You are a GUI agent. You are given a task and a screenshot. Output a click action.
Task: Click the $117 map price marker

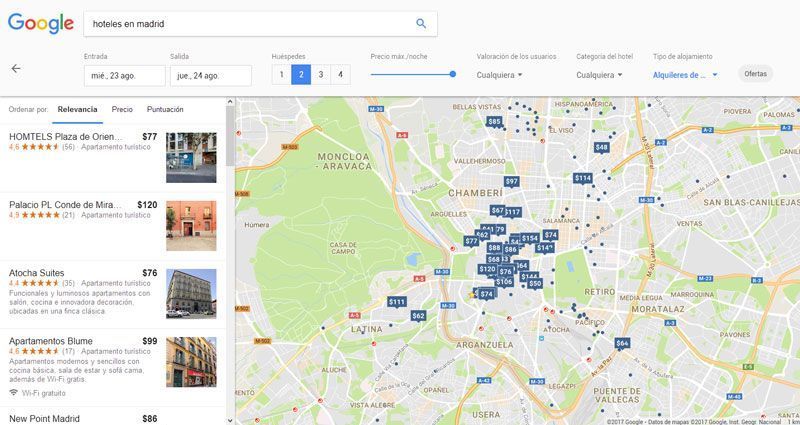click(513, 212)
